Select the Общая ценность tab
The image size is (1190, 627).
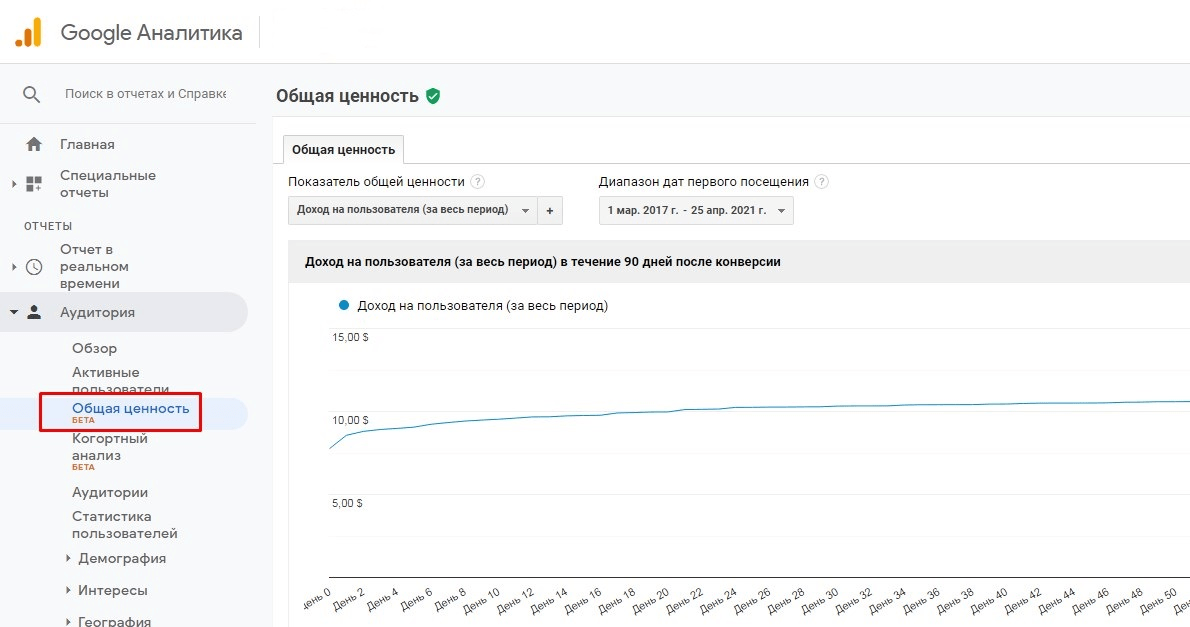click(343, 150)
